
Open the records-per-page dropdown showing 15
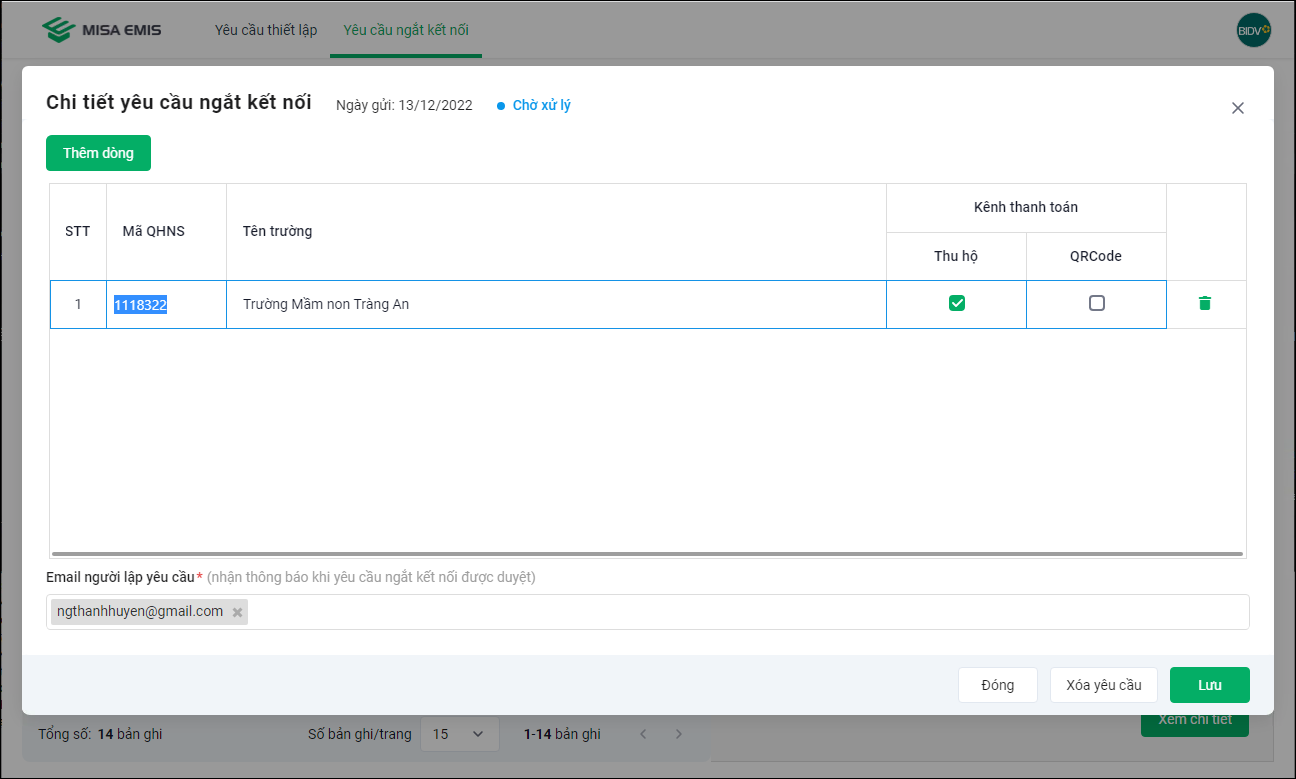[459, 734]
